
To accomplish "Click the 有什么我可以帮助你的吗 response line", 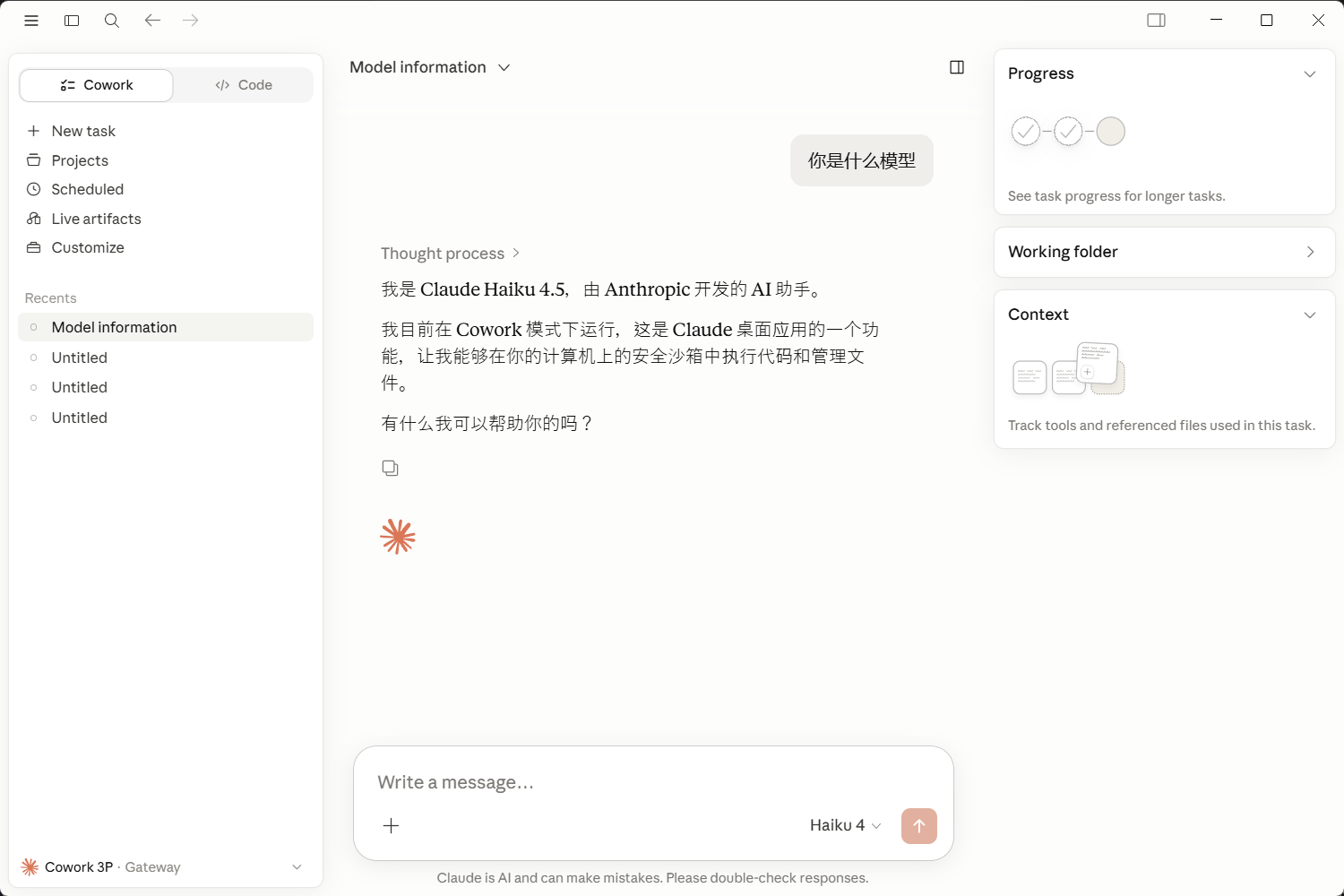I will pyautogui.click(x=487, y=423).
